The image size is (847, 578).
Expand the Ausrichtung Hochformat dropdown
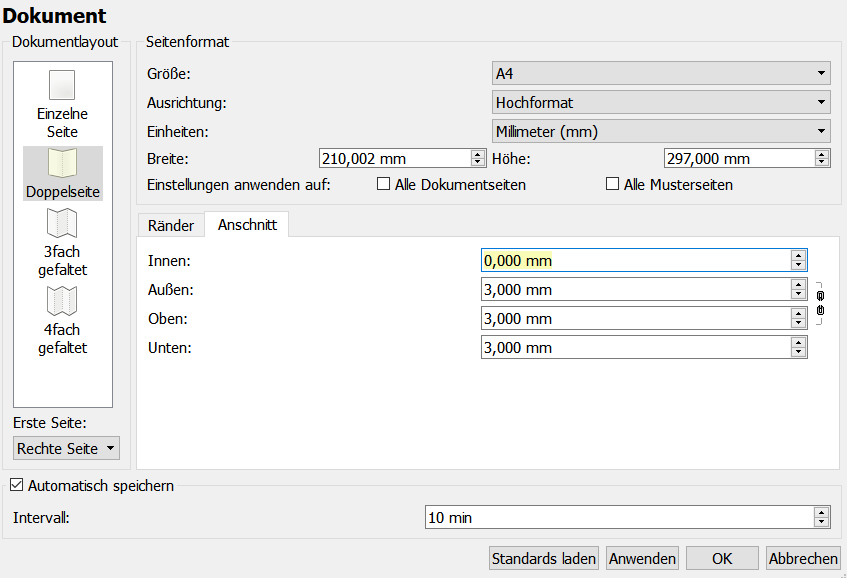click(x=661, y=102)
